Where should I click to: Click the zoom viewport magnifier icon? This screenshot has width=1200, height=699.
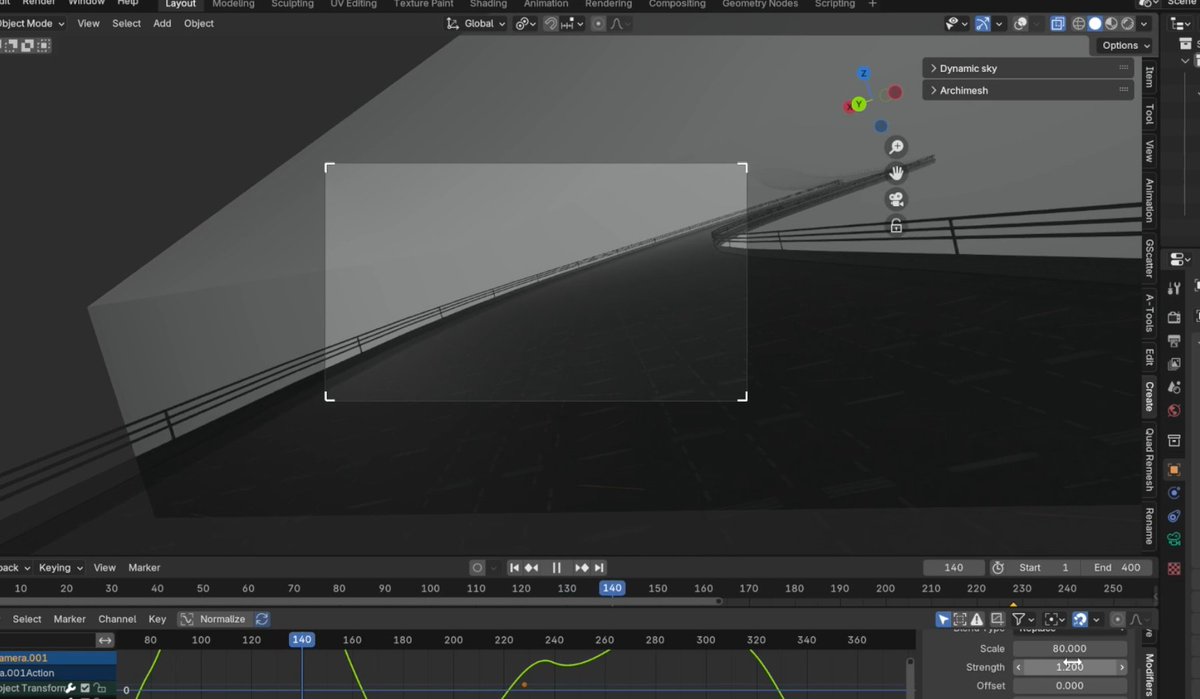pyautogui.click(x=896, y=147)
